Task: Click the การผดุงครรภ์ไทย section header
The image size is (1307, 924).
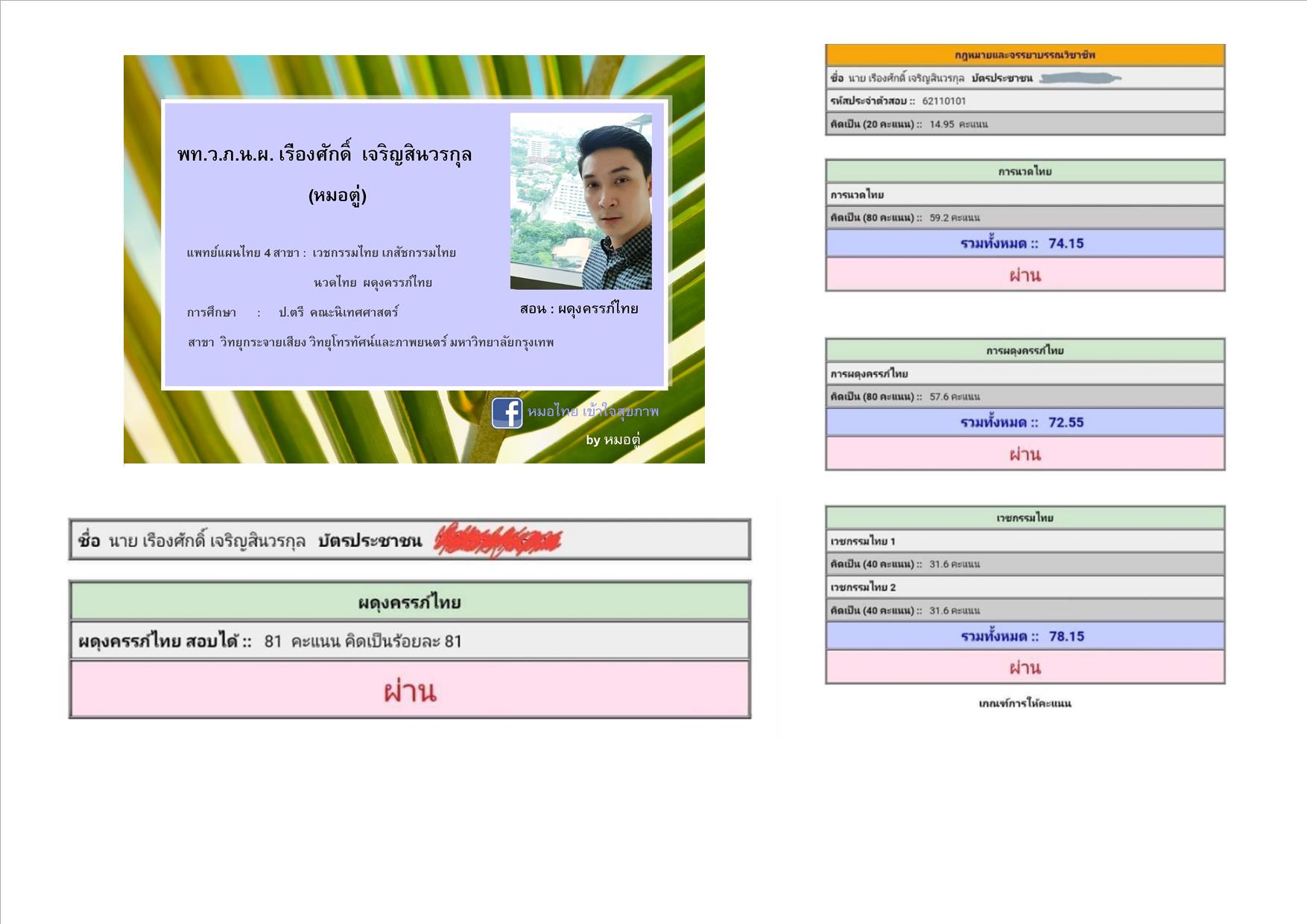Action: point(1025,350)
